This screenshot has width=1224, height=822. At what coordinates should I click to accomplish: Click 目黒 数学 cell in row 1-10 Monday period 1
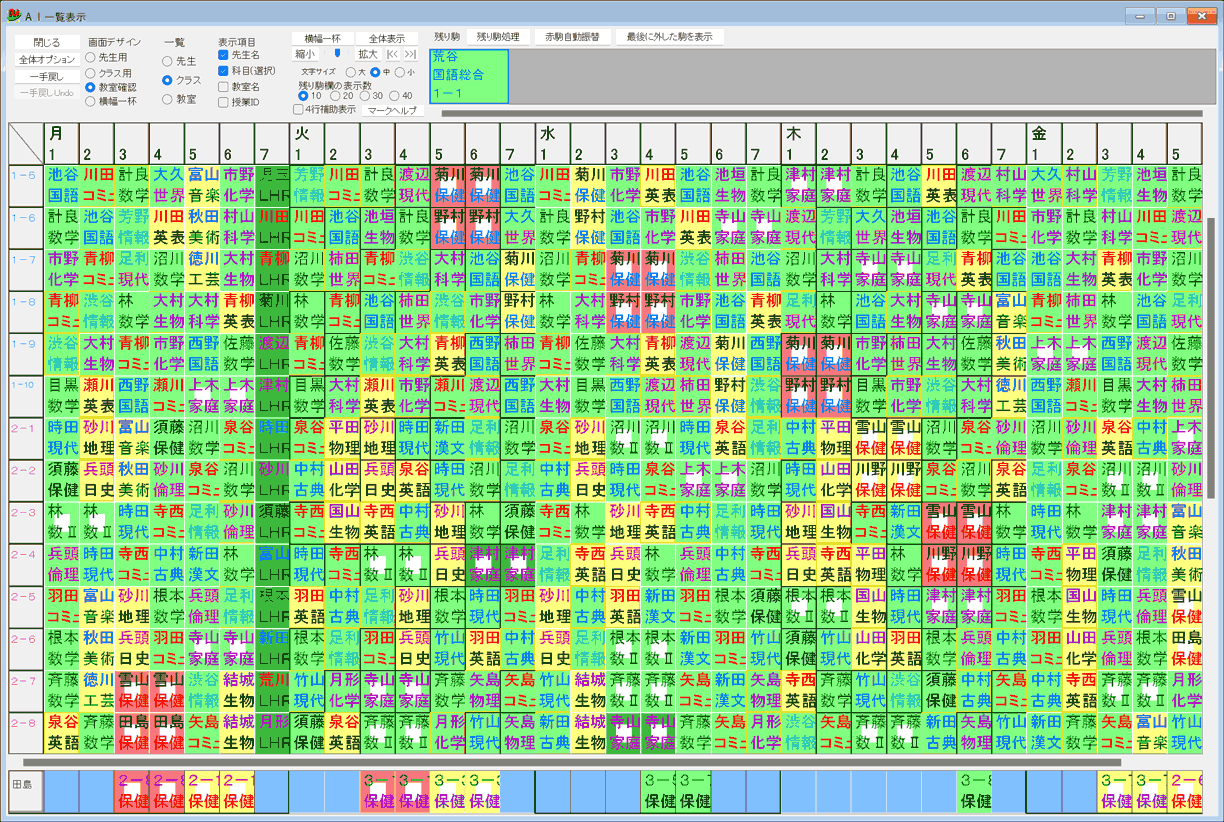click(62, 396)
